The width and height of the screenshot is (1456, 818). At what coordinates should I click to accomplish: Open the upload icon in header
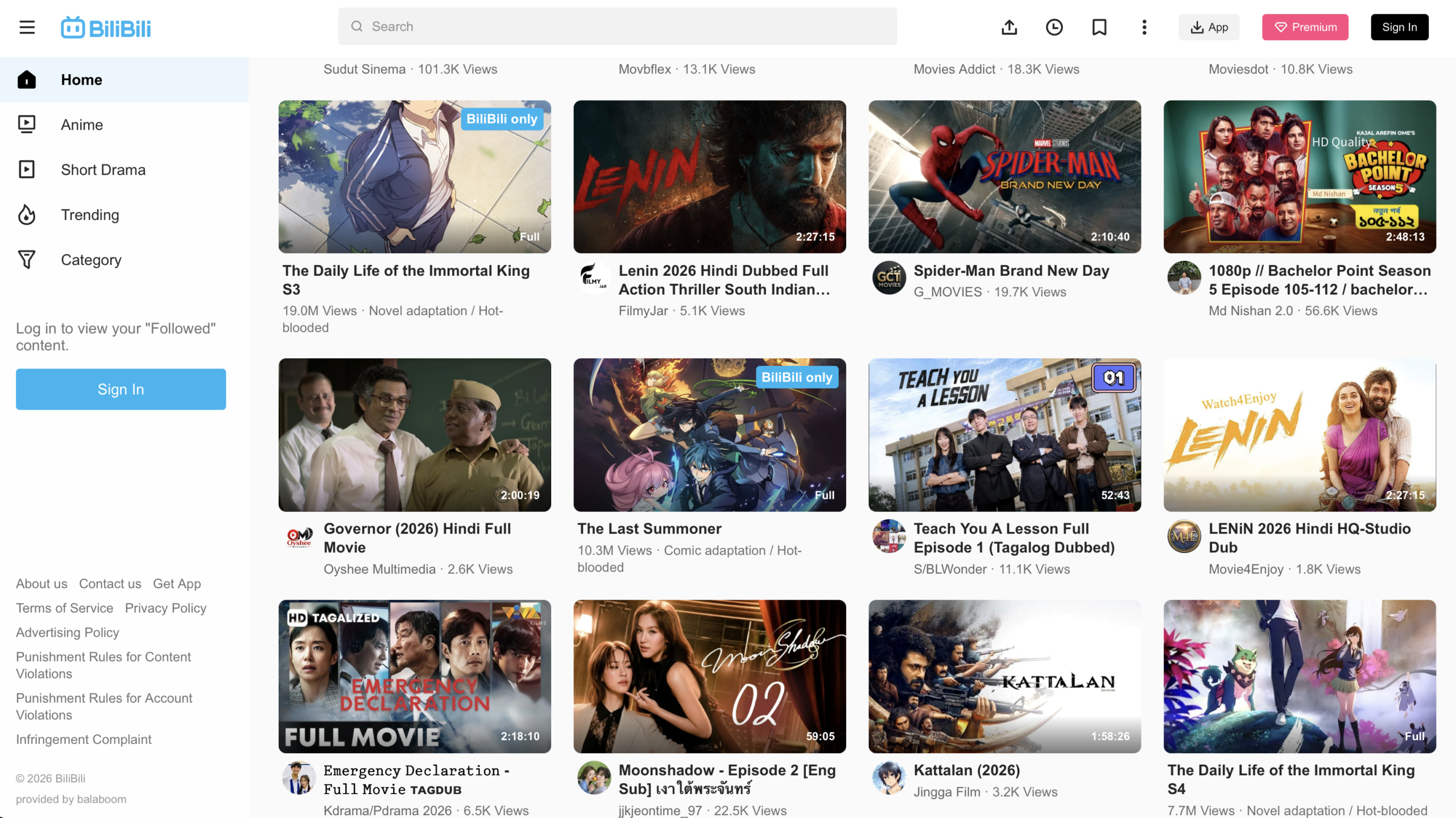point(1009,27)
